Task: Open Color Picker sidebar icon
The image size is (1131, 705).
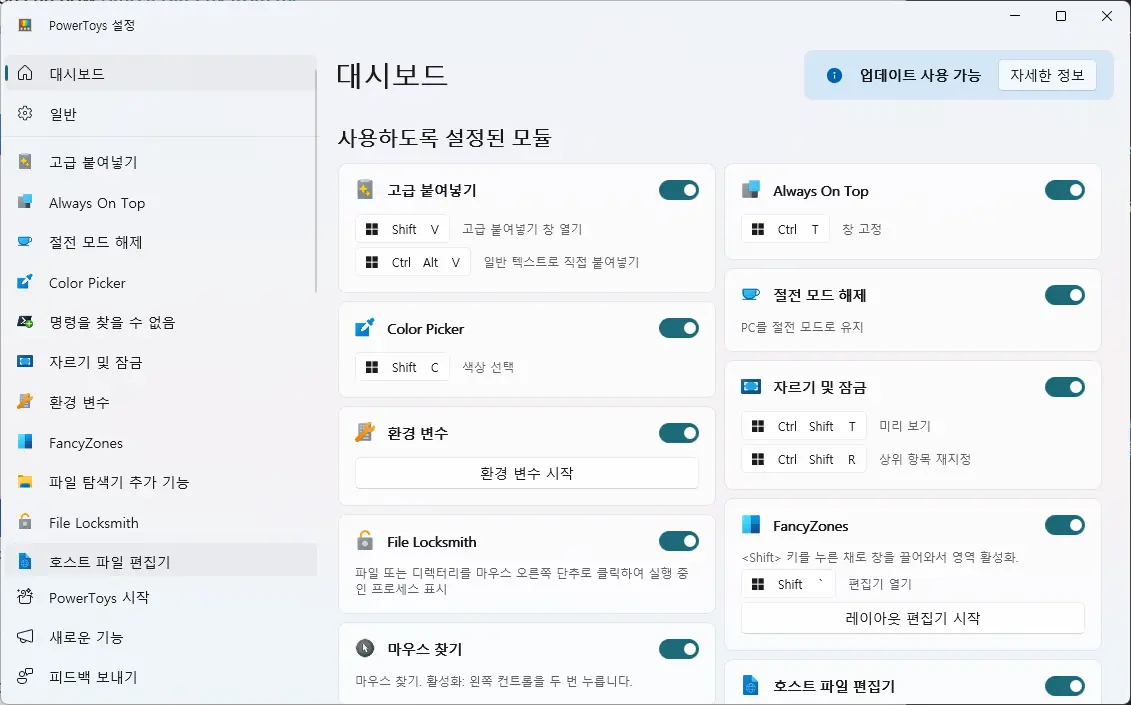Action: [25, 282]
